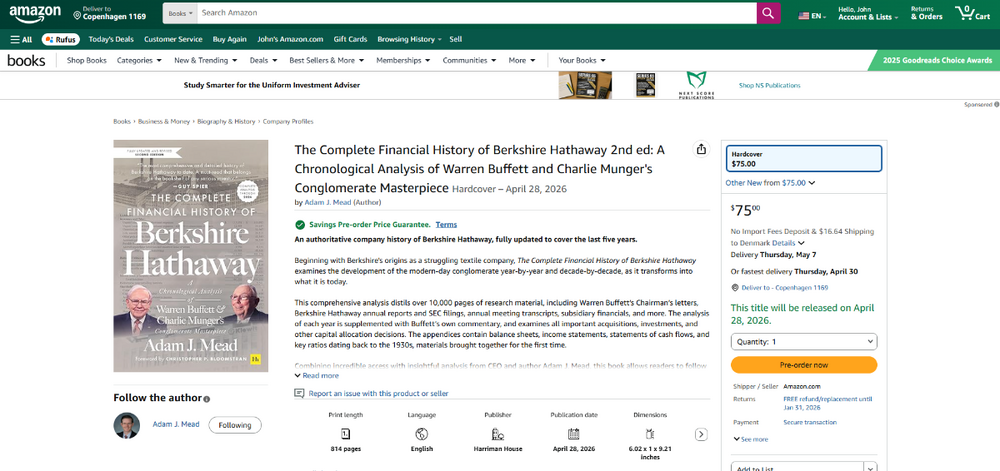Open the All hamburger menu
Image resolution: width=1000 pixels, height=471 pixels.
coord(21,40)
